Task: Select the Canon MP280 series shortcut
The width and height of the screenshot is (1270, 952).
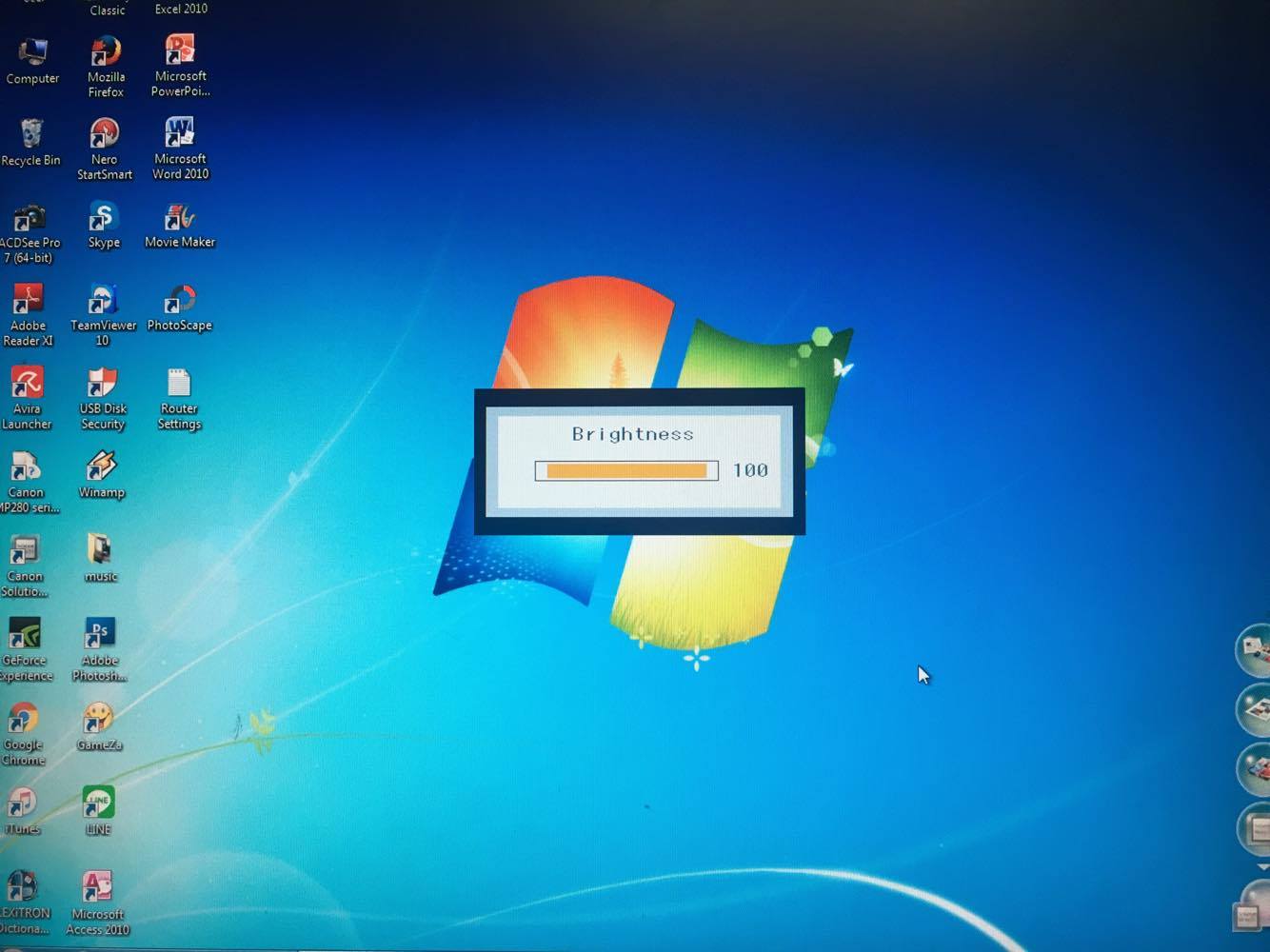Action: click(x=27, y=483)
